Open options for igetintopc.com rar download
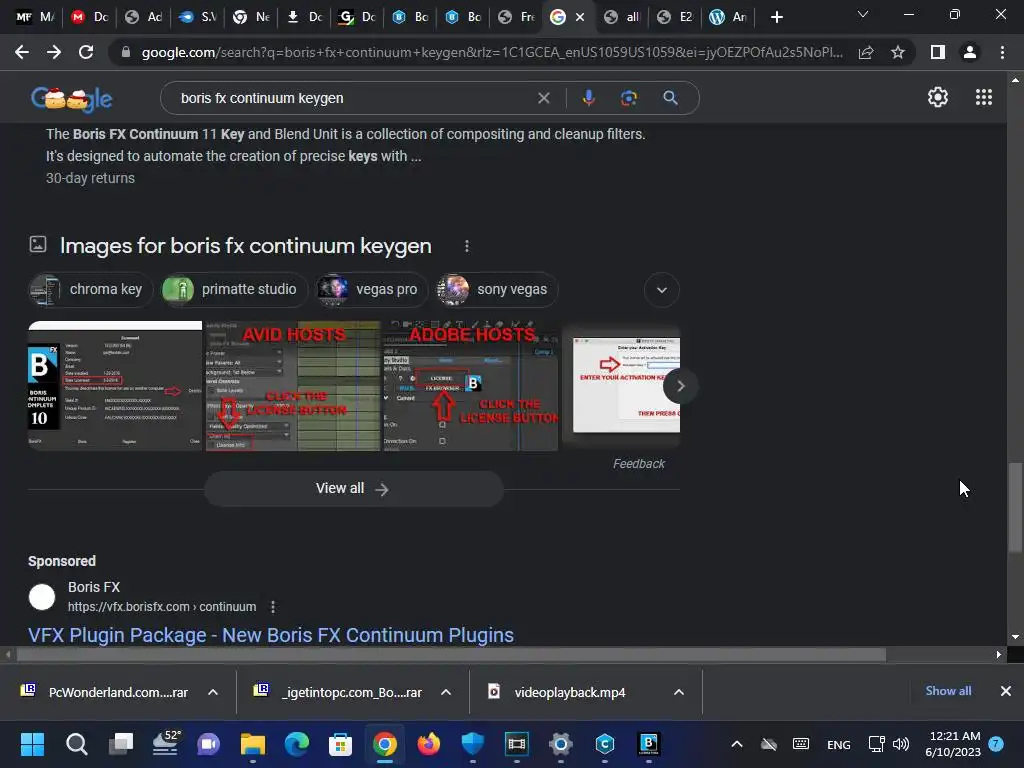 tap(446, 692)
